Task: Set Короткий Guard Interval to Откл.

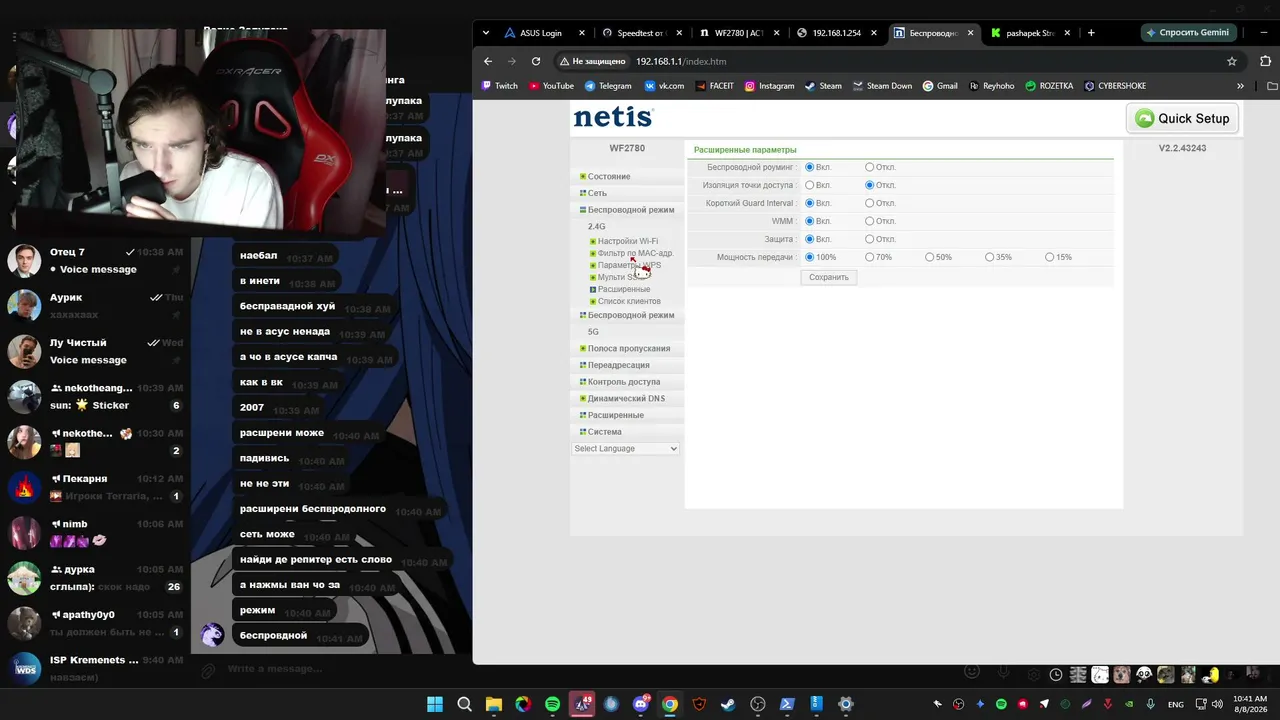Action: pos(870,203)
